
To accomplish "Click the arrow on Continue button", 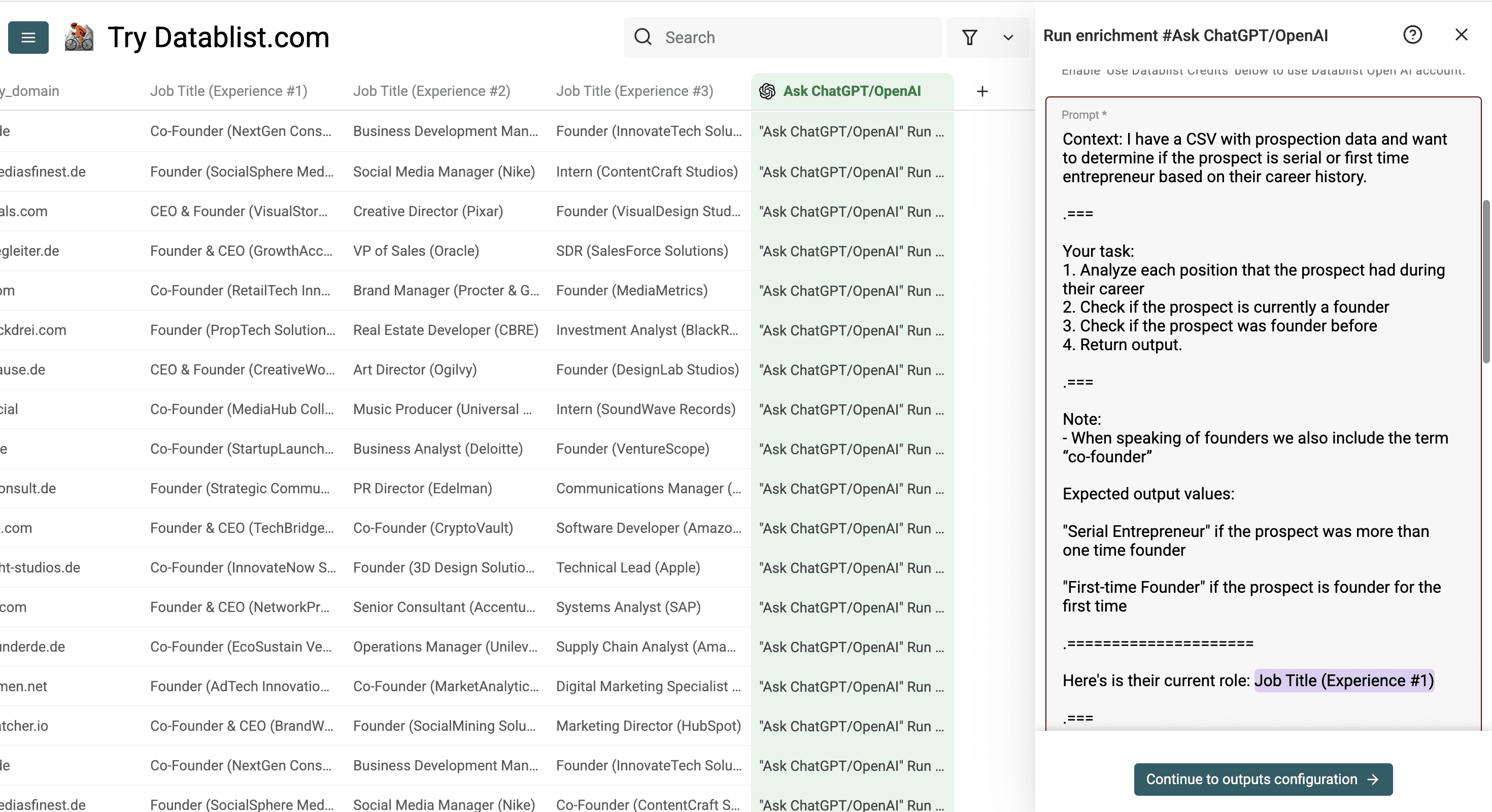I will pos(1373,780).
